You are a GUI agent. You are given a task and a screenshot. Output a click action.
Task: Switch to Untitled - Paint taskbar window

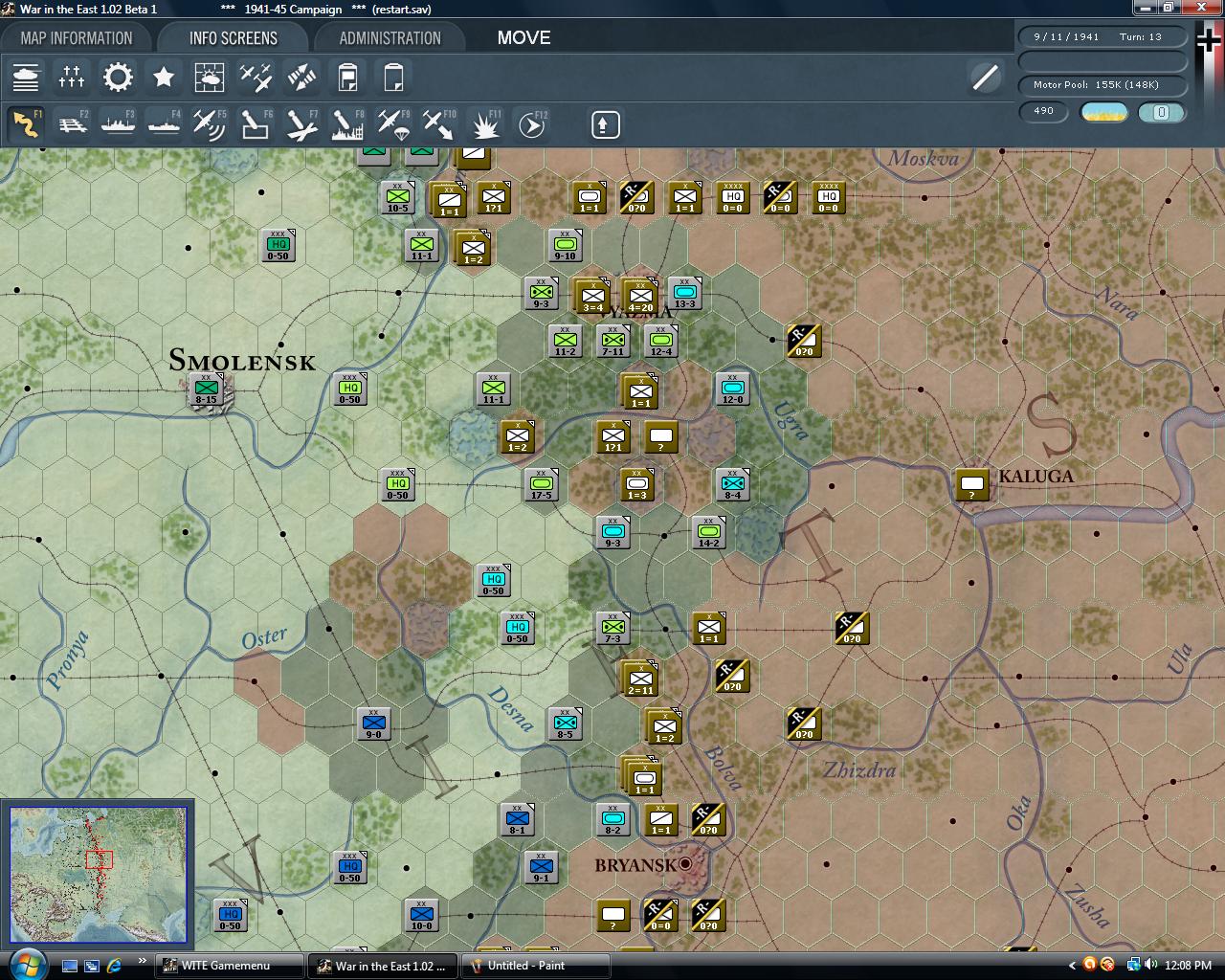coord(536,966)
